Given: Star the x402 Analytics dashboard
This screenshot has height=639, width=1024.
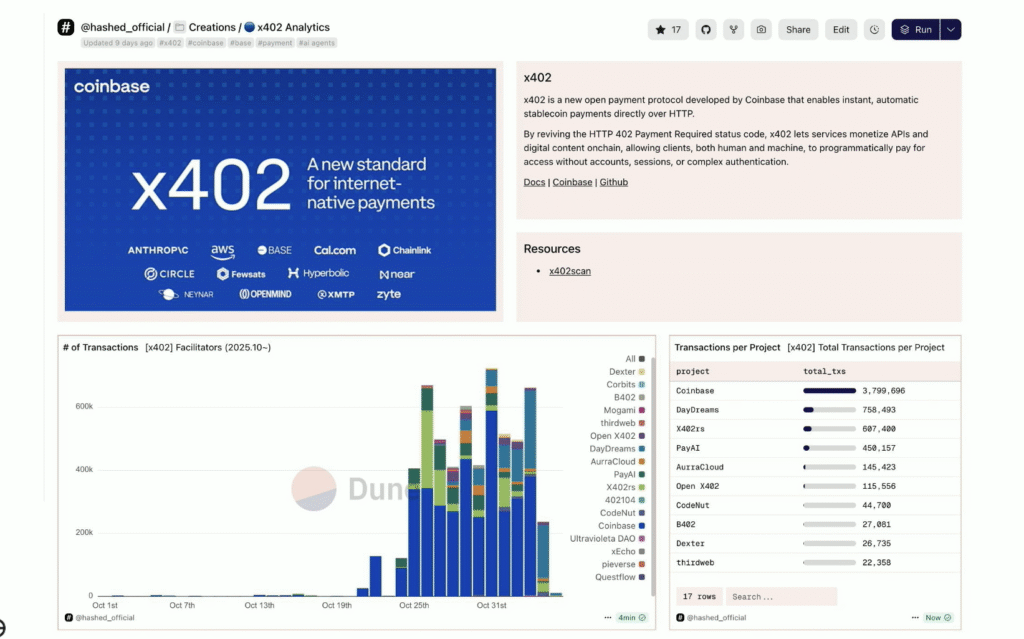Looking at the screenshot, I should (x=667, y=30).
